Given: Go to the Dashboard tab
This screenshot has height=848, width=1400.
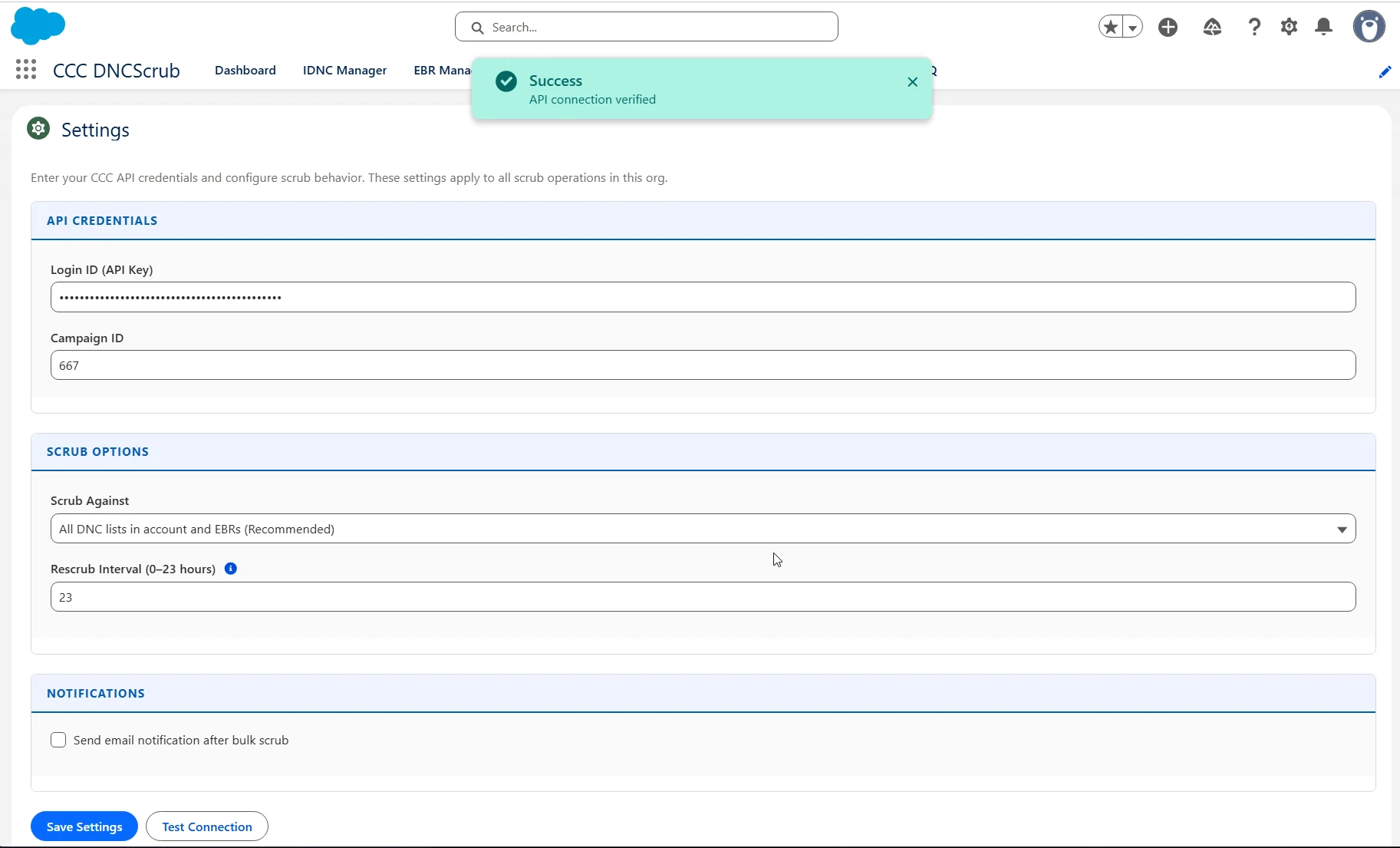Looking at the screenshot, I should click(245, 70).
